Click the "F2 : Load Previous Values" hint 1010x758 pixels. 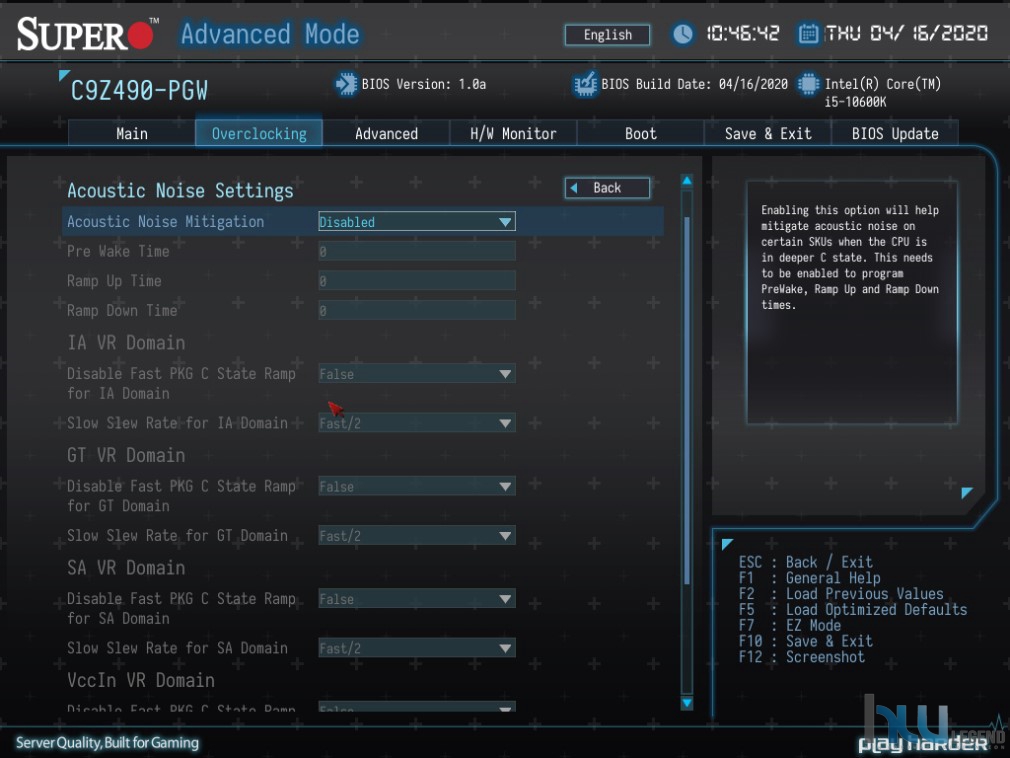[x=841, y=594]
